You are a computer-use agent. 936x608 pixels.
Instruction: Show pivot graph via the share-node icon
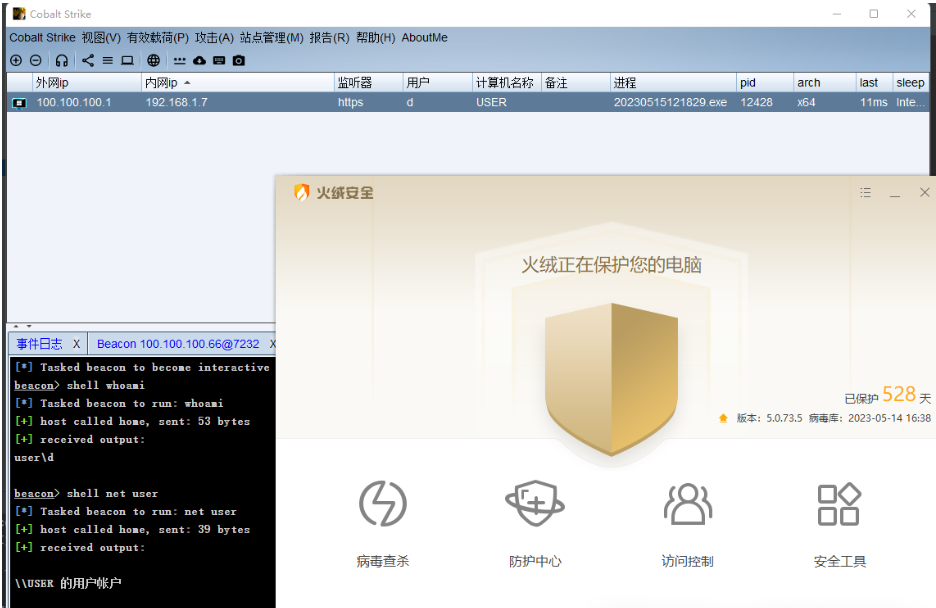88,60
